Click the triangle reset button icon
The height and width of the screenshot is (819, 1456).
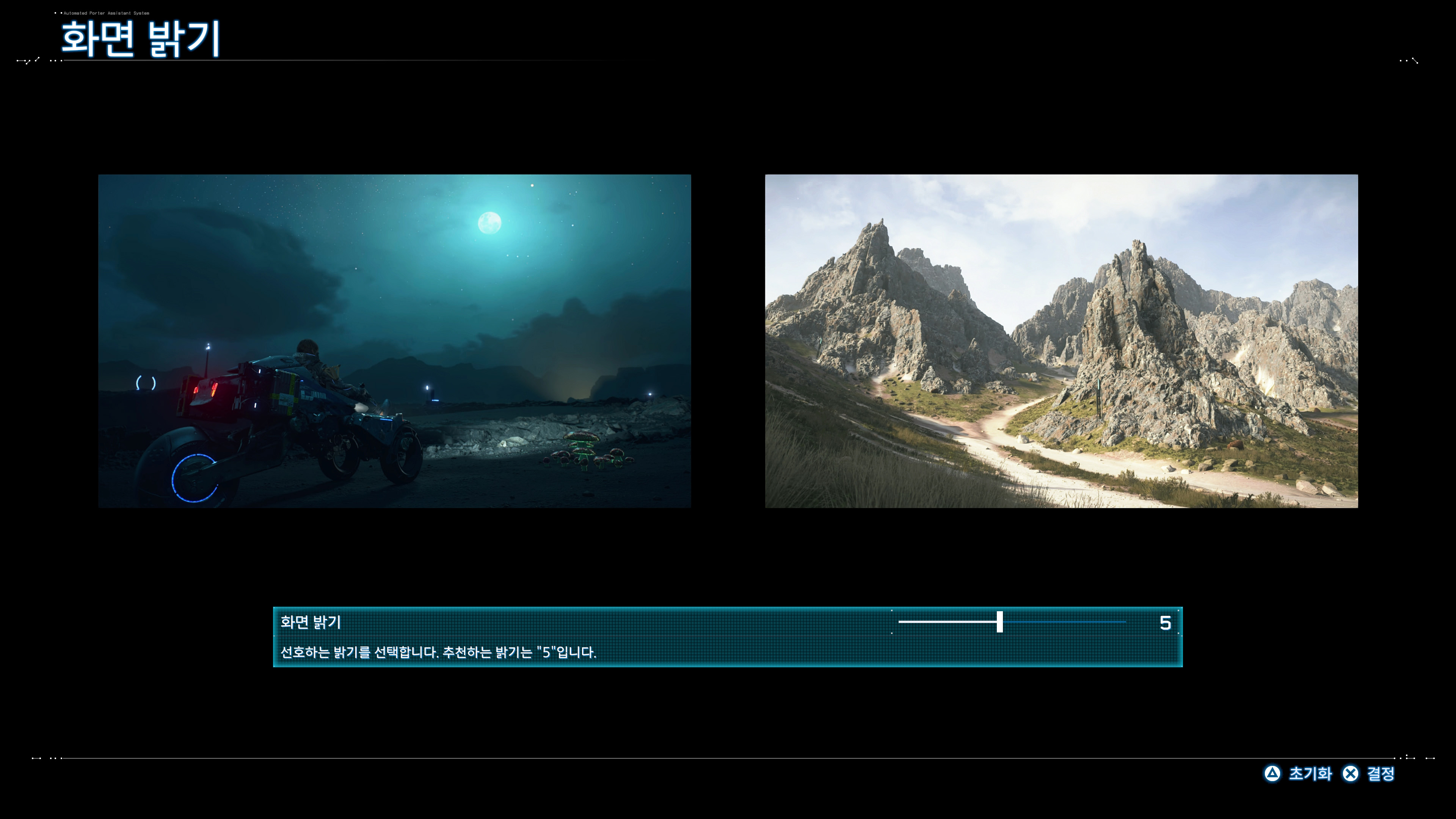[x=1272, y=773]
